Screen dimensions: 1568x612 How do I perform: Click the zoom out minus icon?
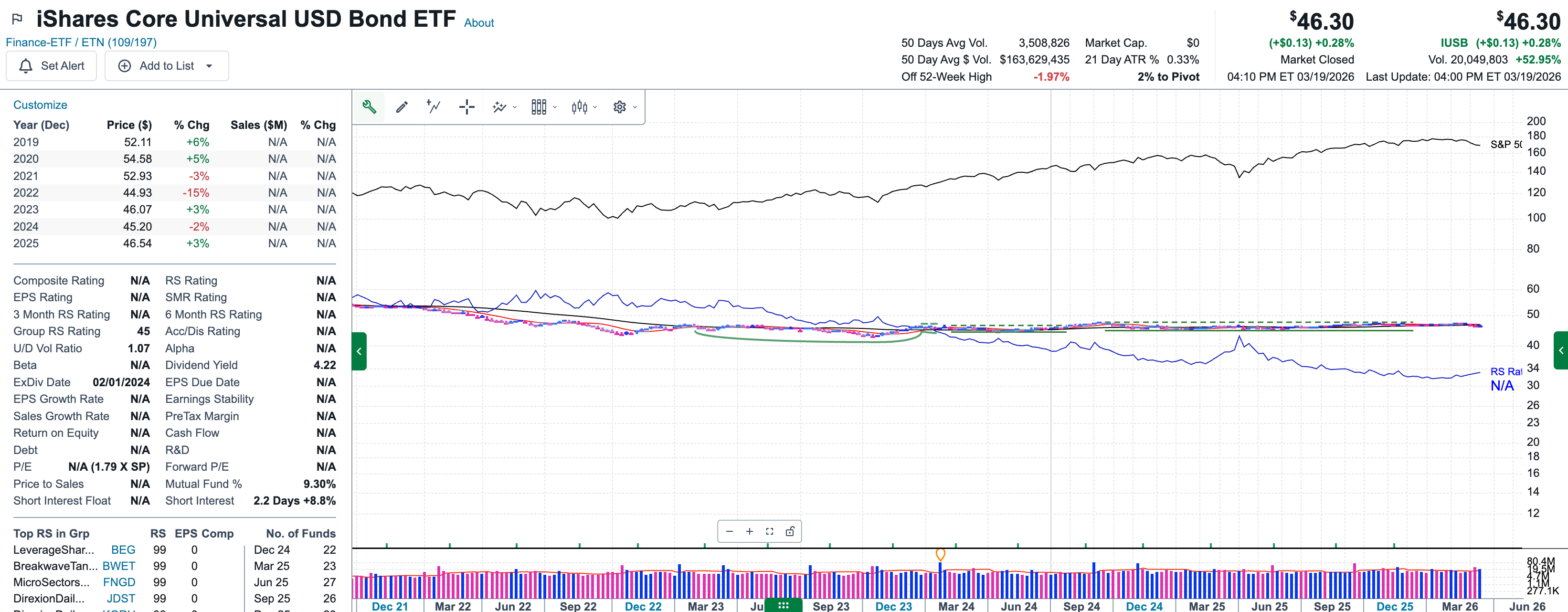(x=729, y=531)
